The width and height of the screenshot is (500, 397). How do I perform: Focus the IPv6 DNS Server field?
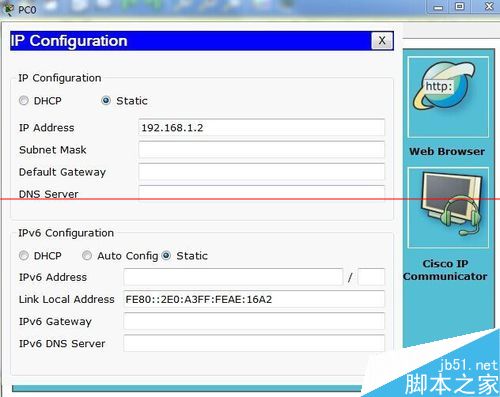point(254,343)
